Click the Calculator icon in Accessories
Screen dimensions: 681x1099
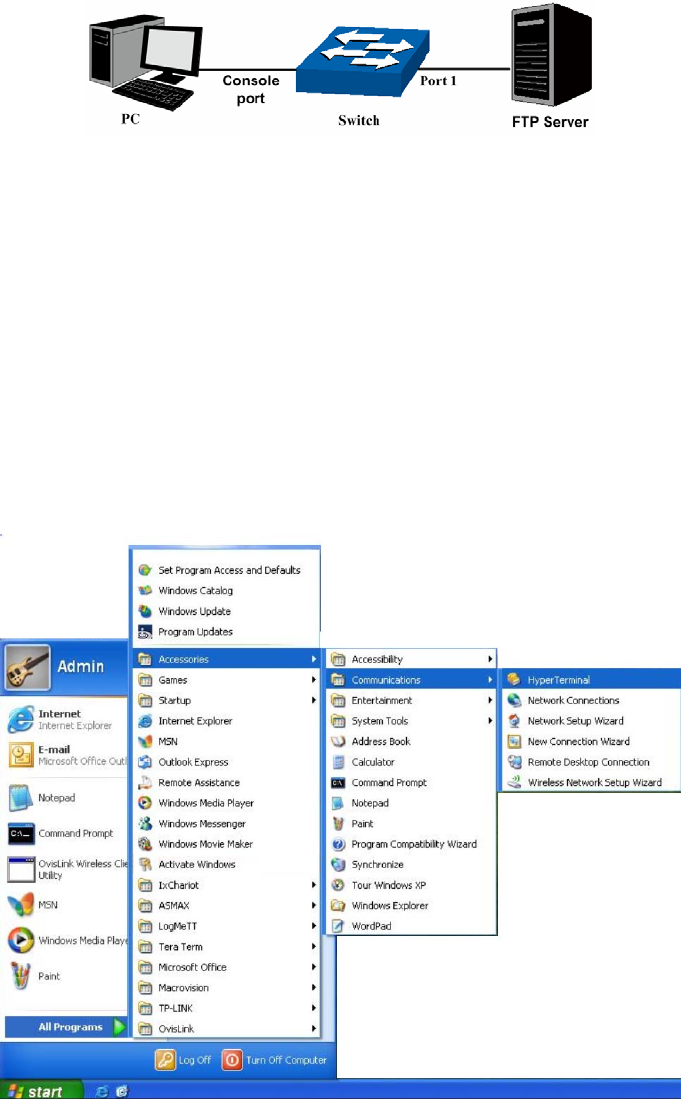[x=338, y=762]
